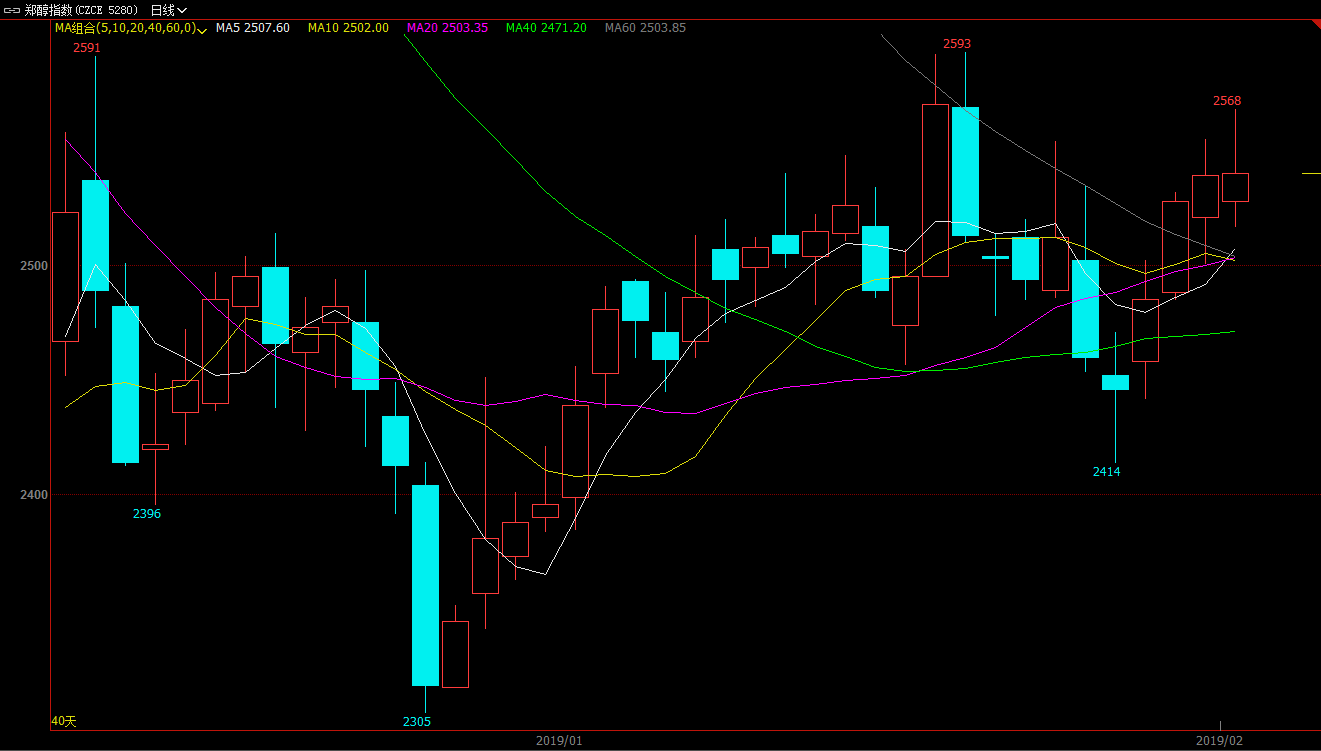Click the chain link icon beside 郑醇指数
Image resolution: width=1321 pixels, height=751 pixels.
[x=11, y=10]
